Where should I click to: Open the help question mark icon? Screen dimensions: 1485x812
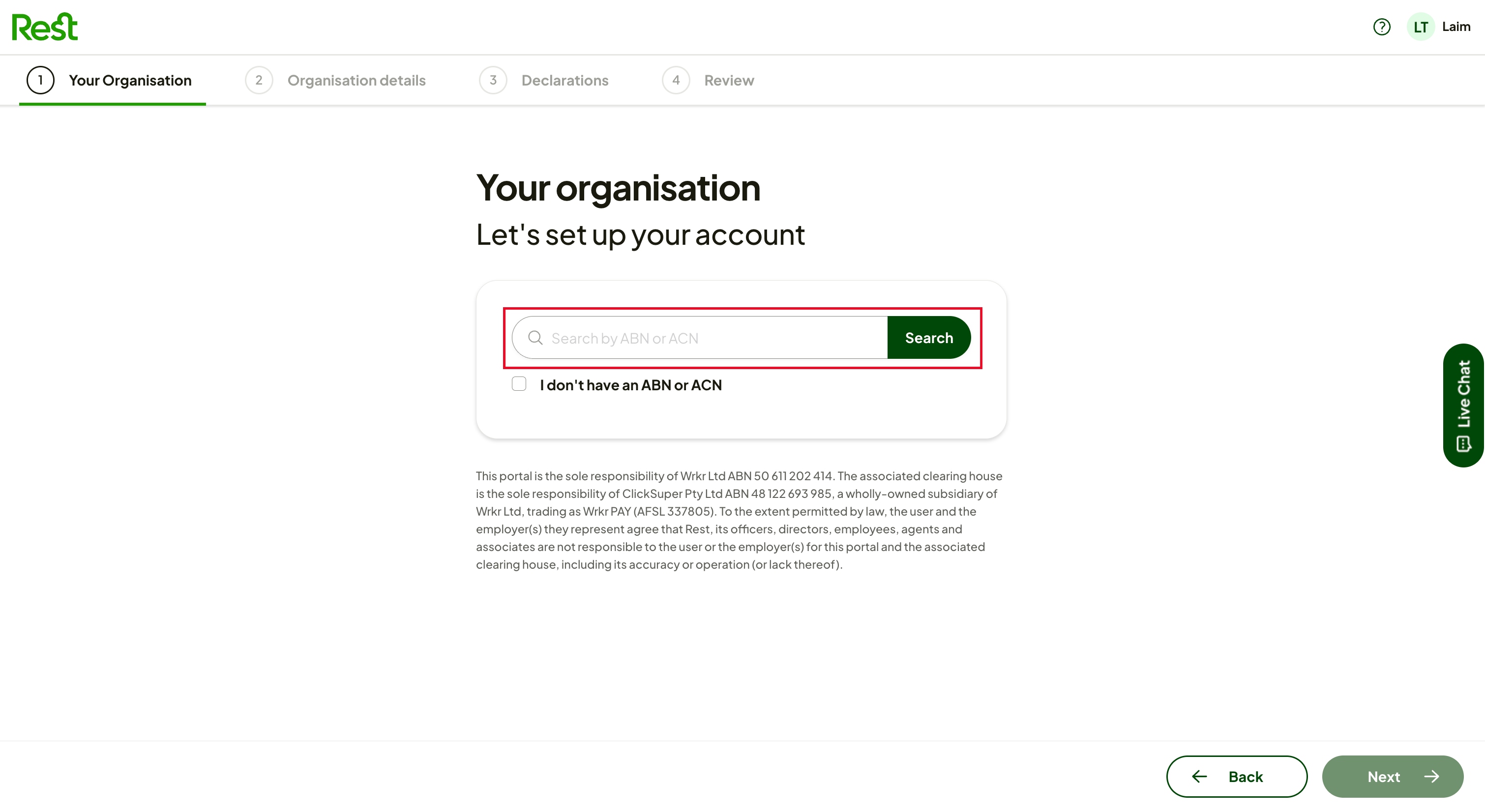click(1381, 27)
